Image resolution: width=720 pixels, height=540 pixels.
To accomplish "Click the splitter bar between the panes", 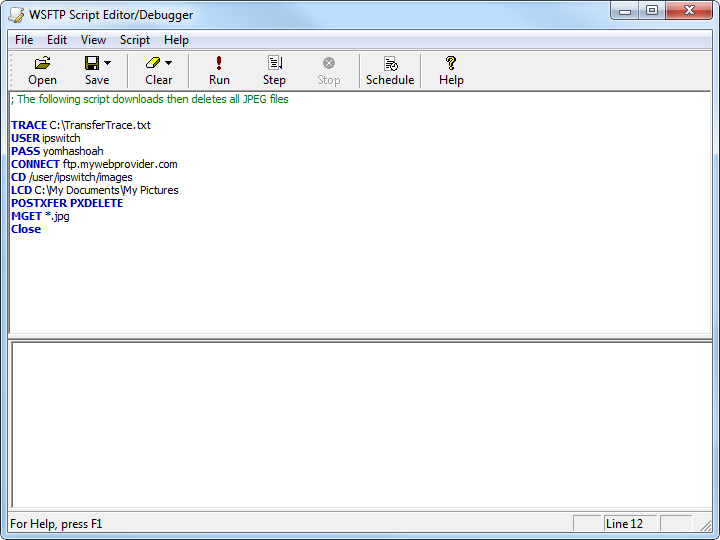I will (360, 338).
